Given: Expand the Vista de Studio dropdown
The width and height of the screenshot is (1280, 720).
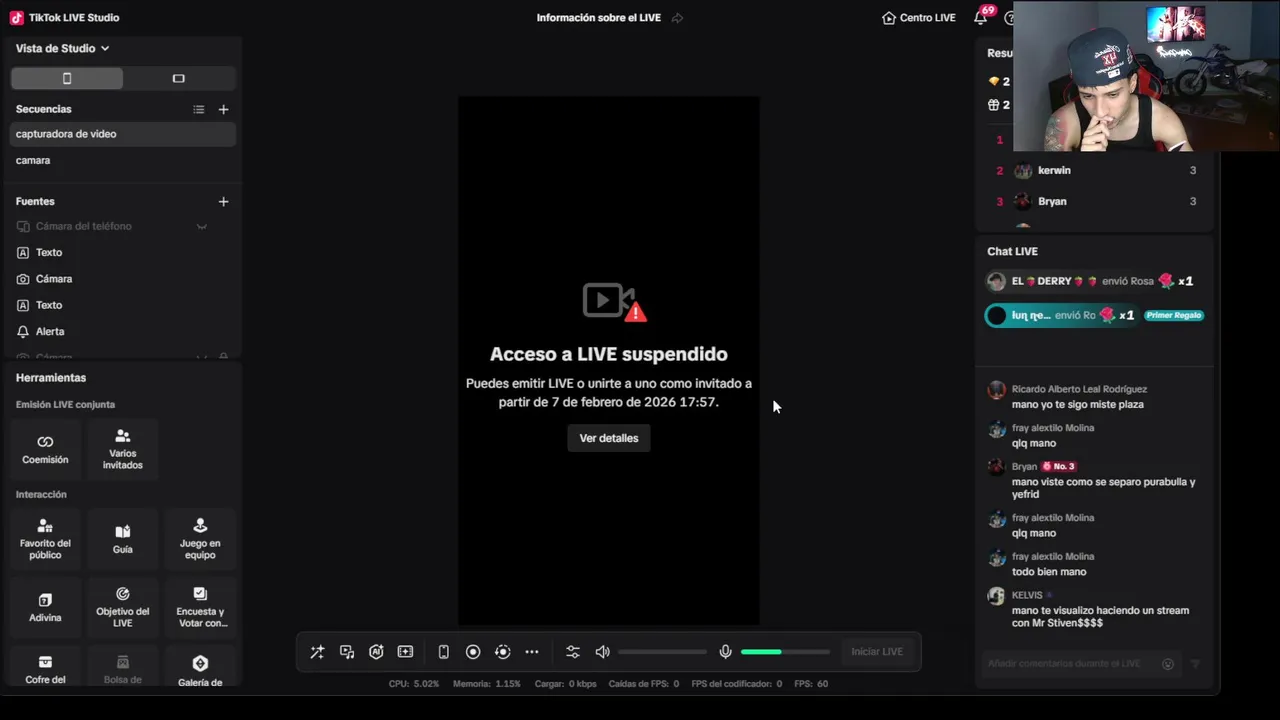Looking at the screenshot, I should (x=62, y=48).
